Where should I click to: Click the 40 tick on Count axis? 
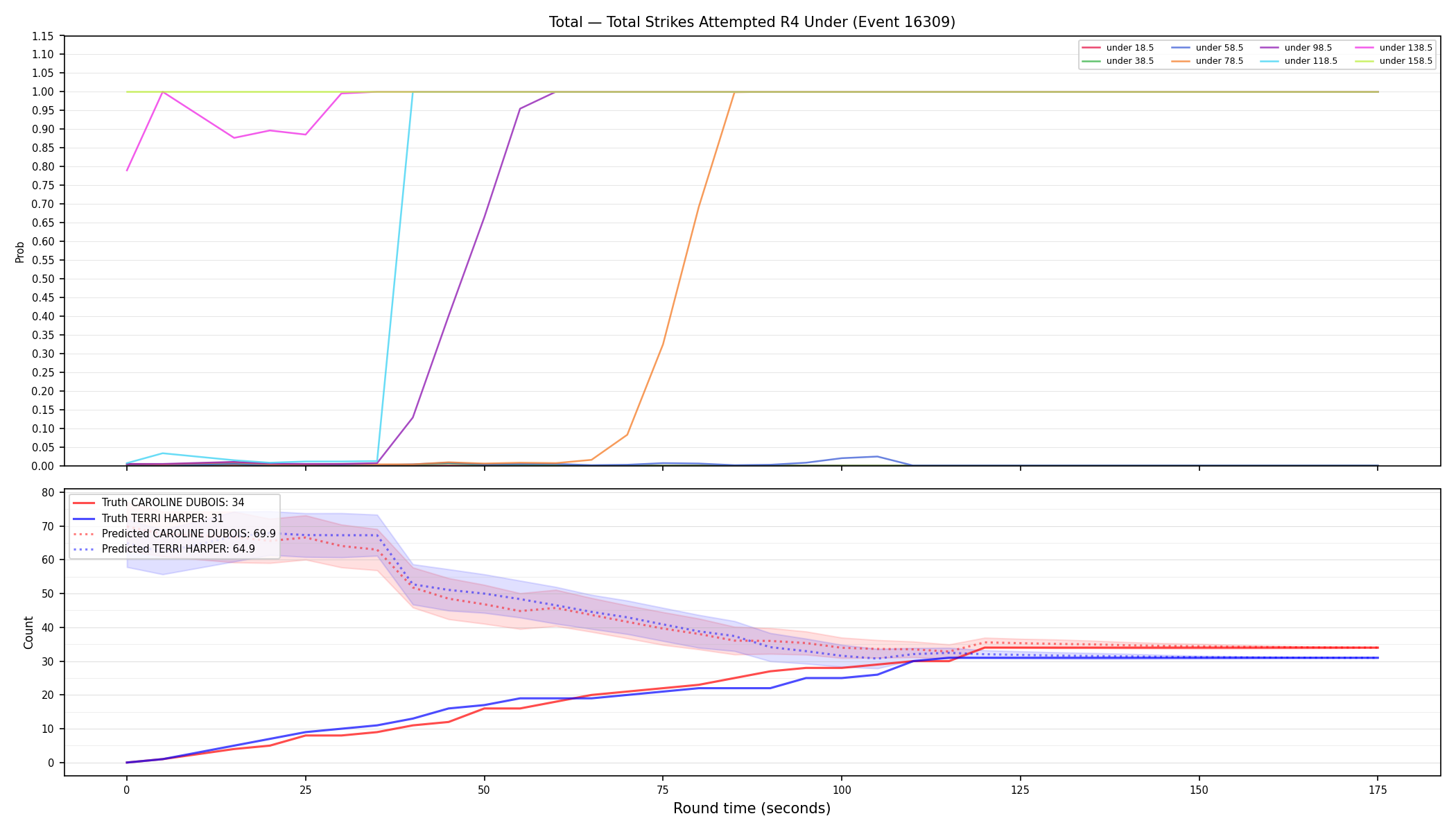click(49, 628)
